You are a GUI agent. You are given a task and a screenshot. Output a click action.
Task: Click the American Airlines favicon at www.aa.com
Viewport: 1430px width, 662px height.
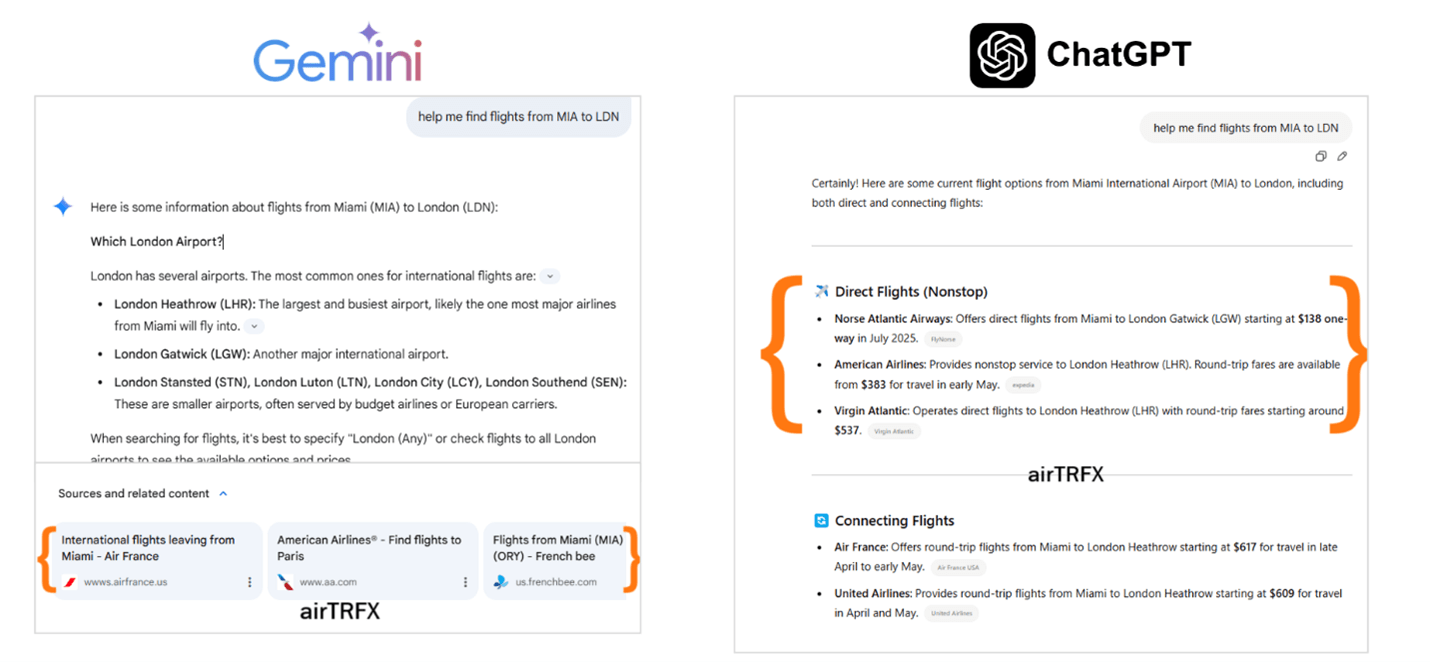point(285,582)
